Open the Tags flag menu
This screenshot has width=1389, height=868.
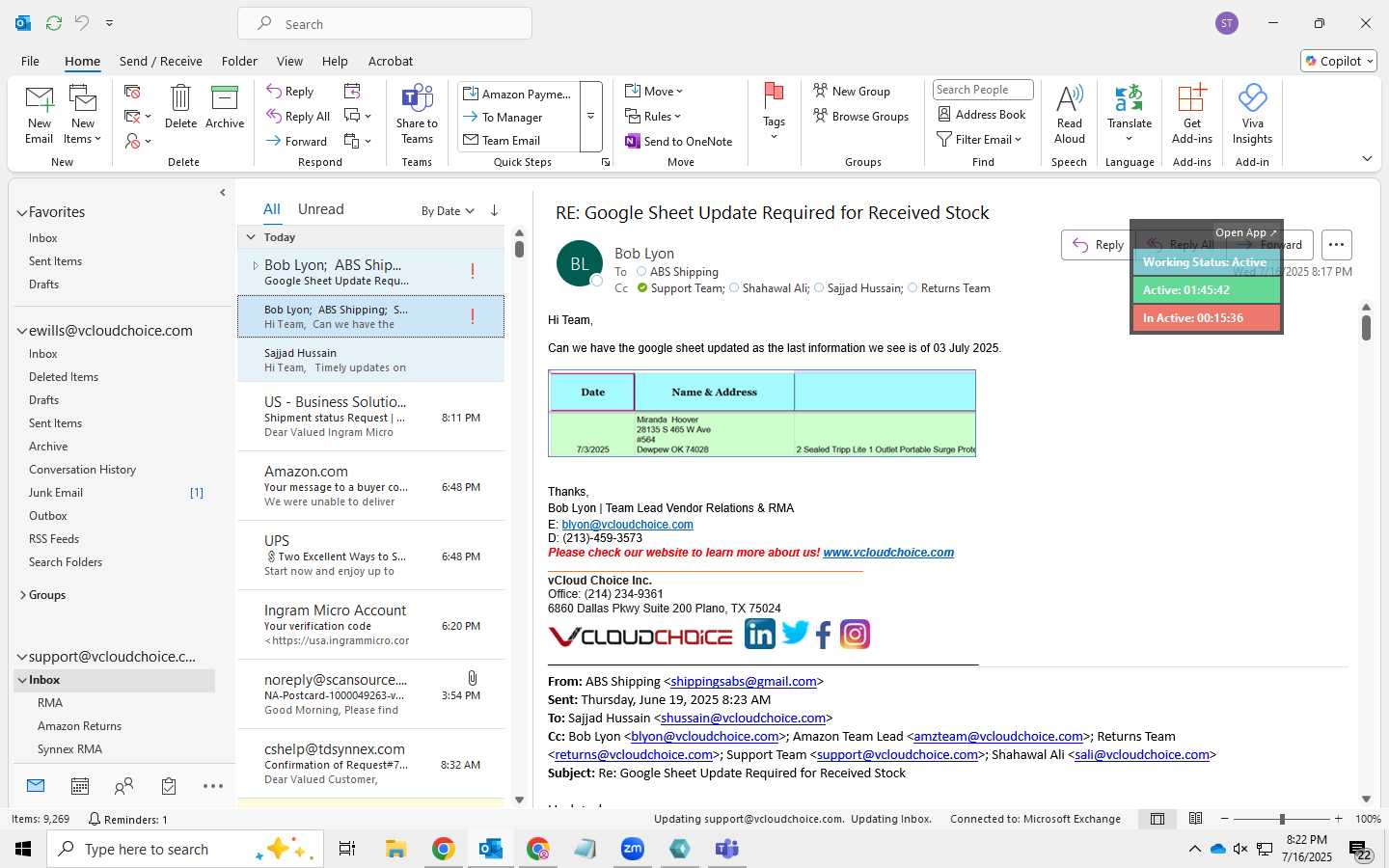coord(774,112)
